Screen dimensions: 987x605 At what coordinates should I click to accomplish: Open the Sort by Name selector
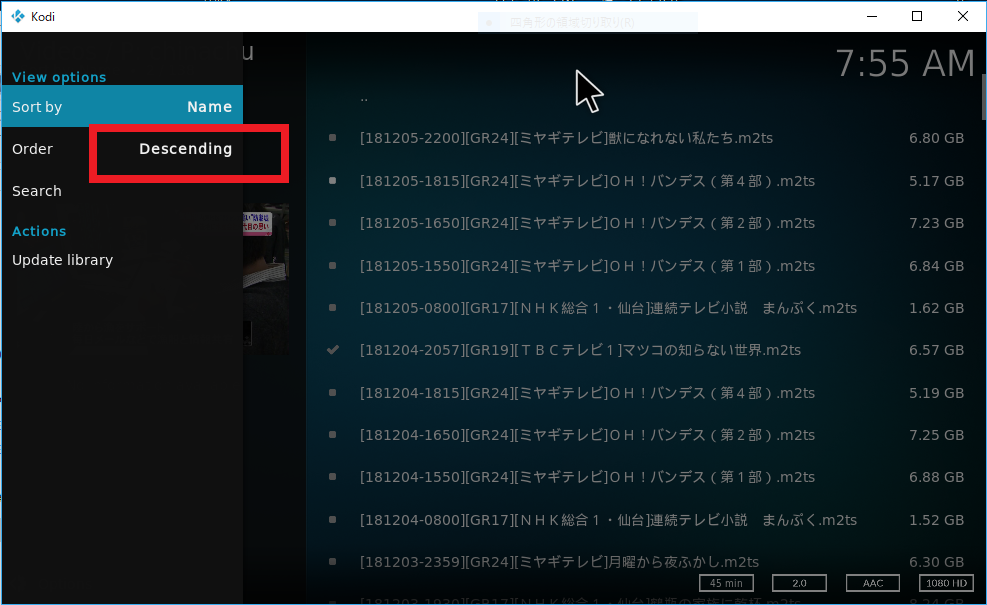(122, 107)
